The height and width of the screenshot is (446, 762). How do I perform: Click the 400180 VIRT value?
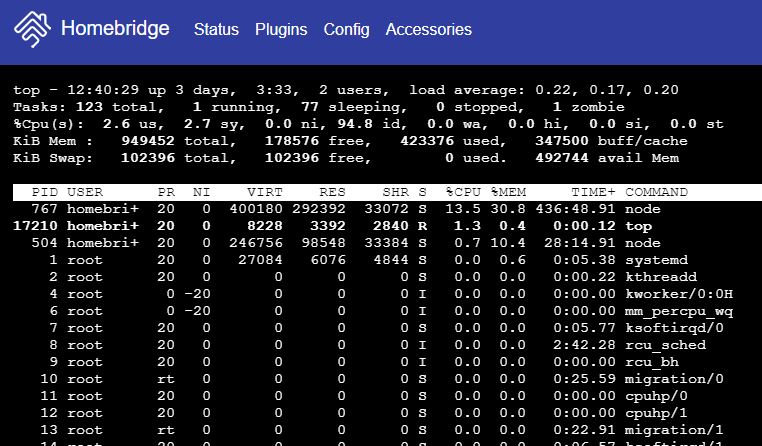(x=256, y=209)
